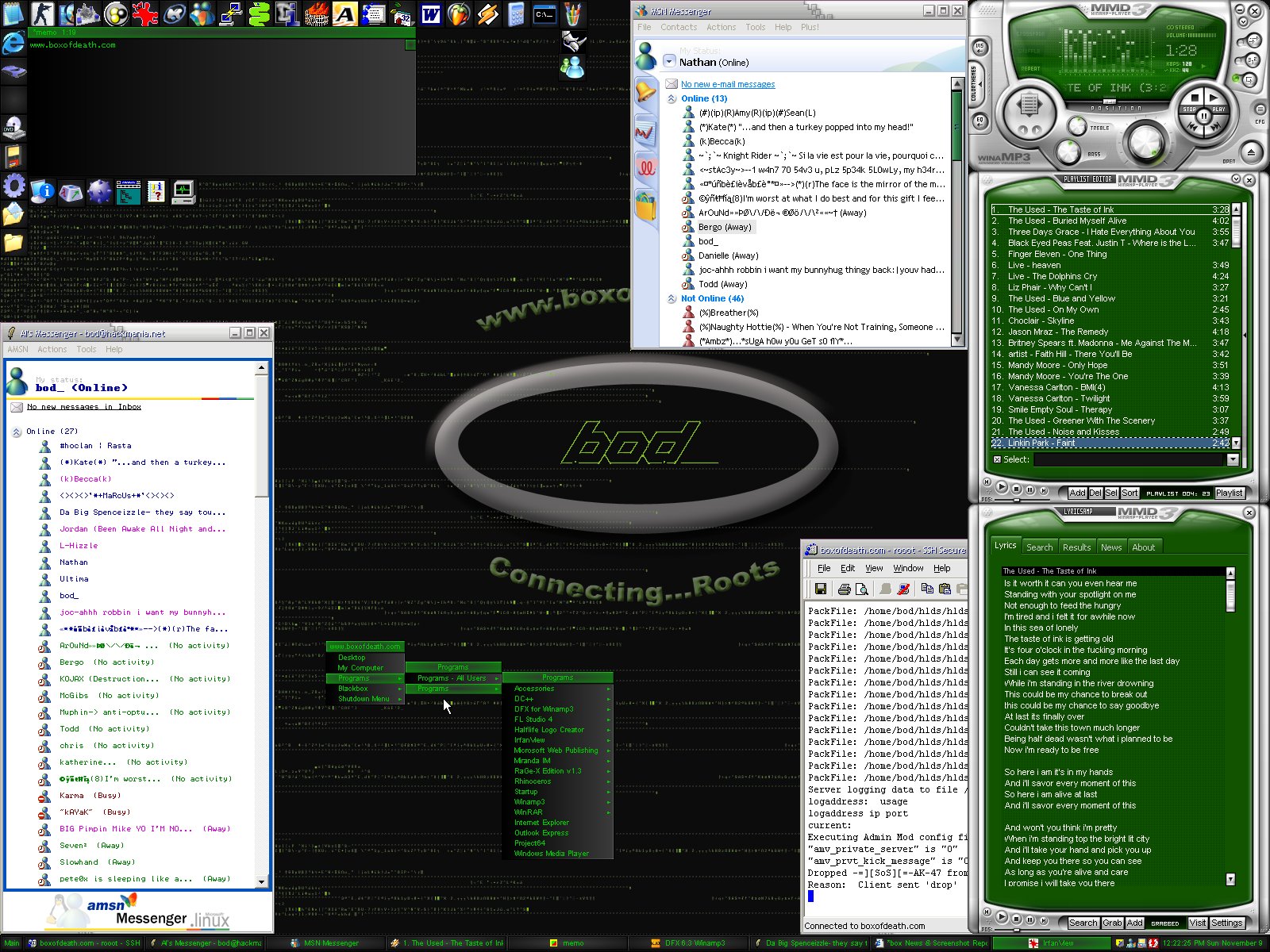Collapse Online (27) group in aMSN
The width and height of the screenshot is (1270, 952).
click(x=16, y=432)
